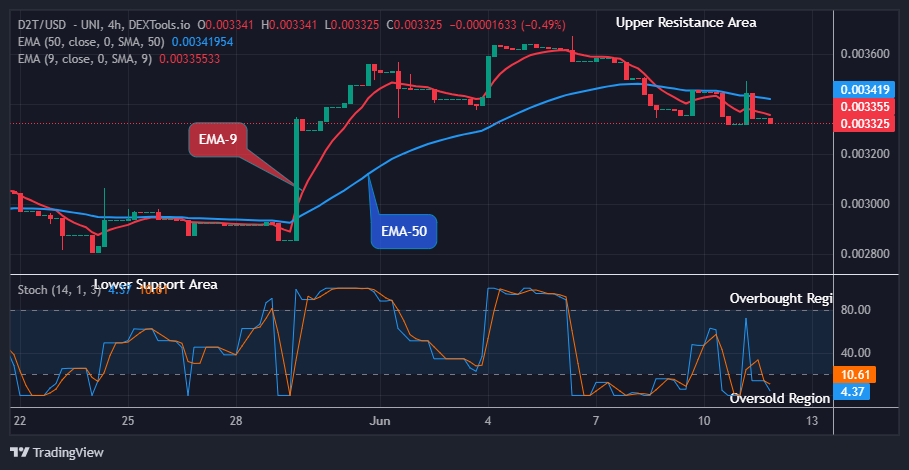Click the Overbought Region label
Viewport: 909px width, 470px height.
781,298
